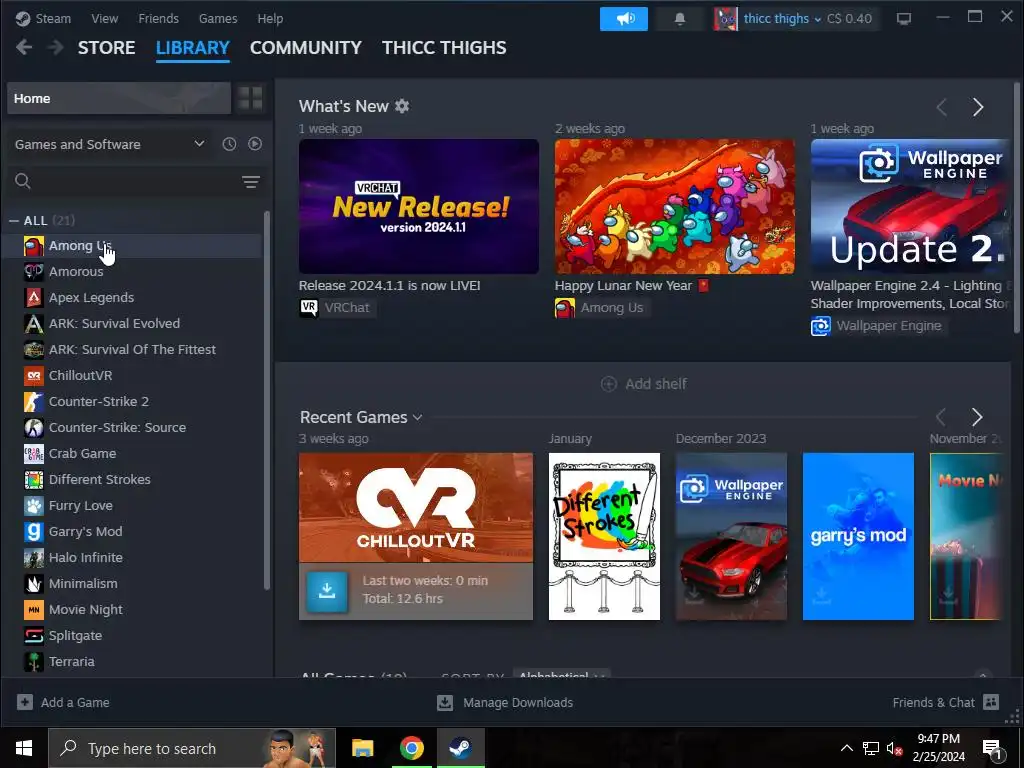Open the THICC THIGHS profile tab
The image size is (1024, 768).
pos(444,48)
